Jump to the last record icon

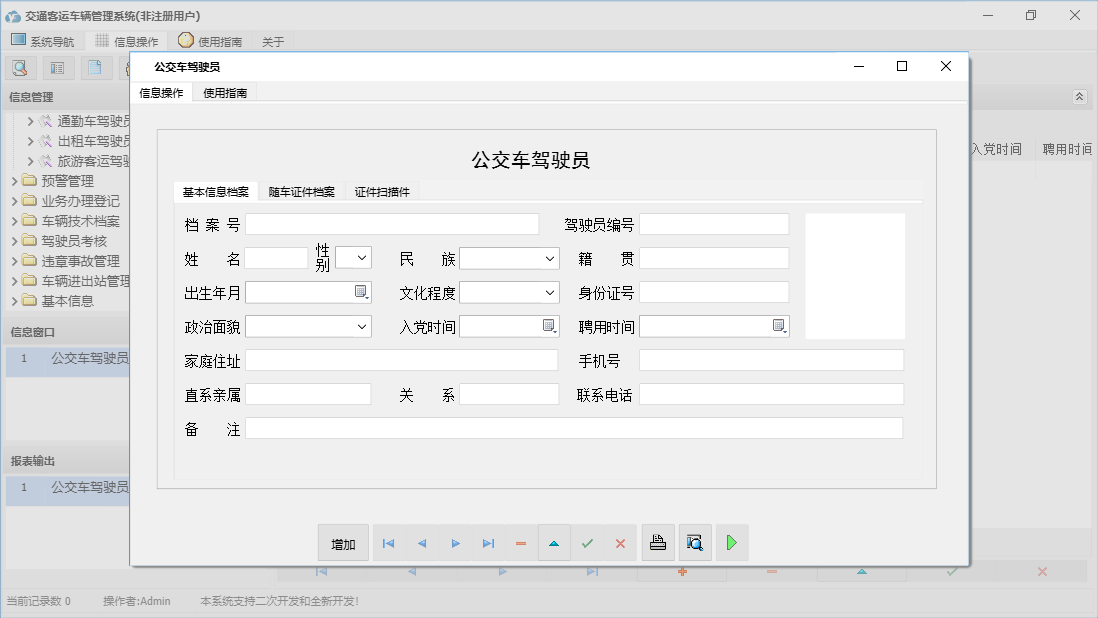[x=488, y=543]
